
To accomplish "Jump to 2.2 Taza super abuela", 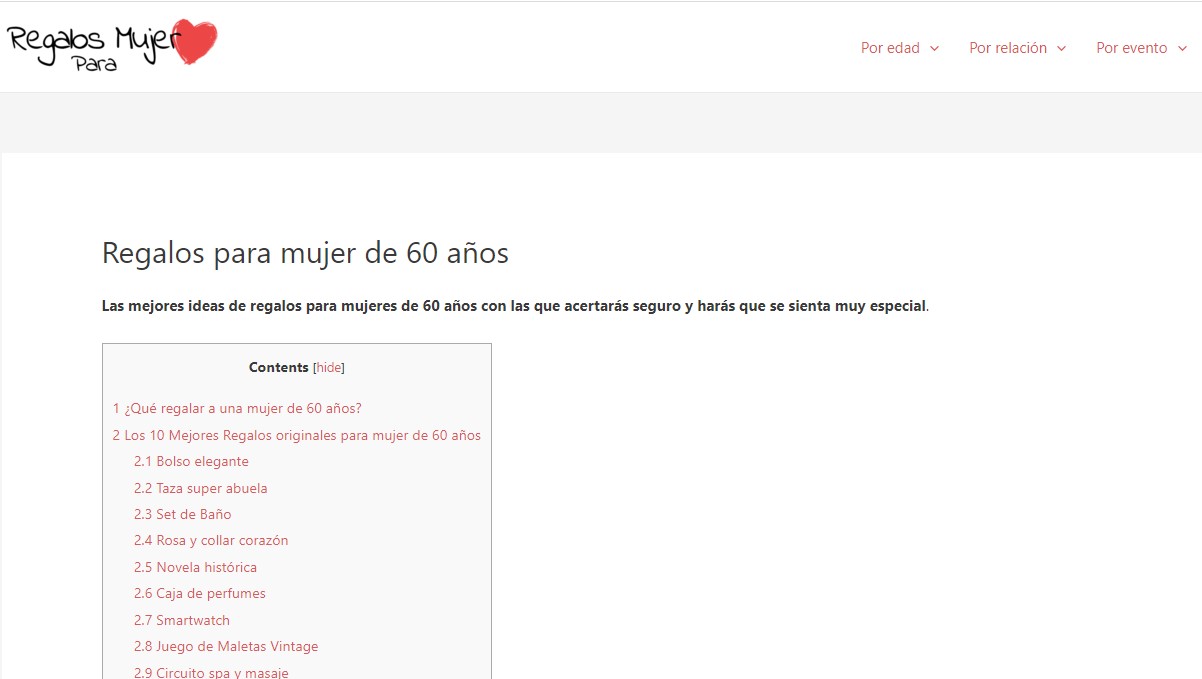I will [x=200, y=488].
